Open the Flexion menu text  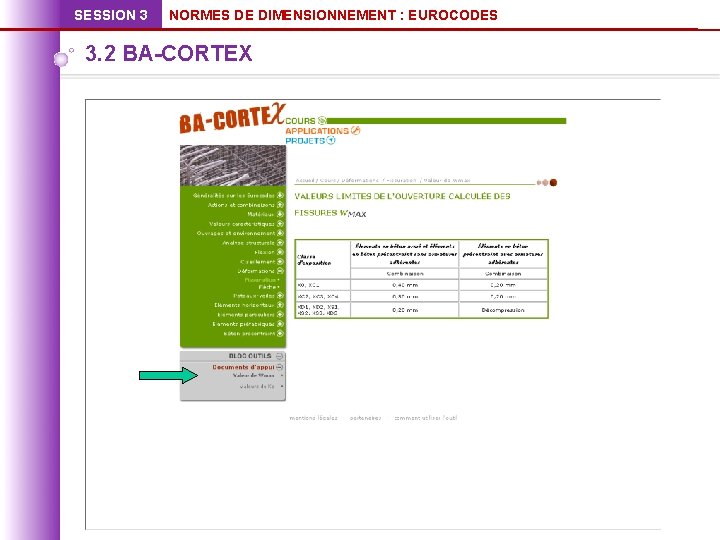point(264,252)
